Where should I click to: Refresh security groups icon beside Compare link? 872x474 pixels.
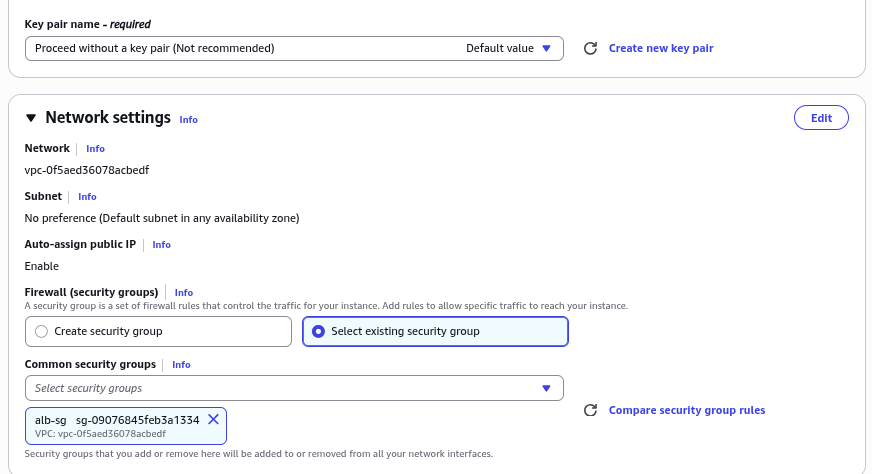tap(590, 410)
